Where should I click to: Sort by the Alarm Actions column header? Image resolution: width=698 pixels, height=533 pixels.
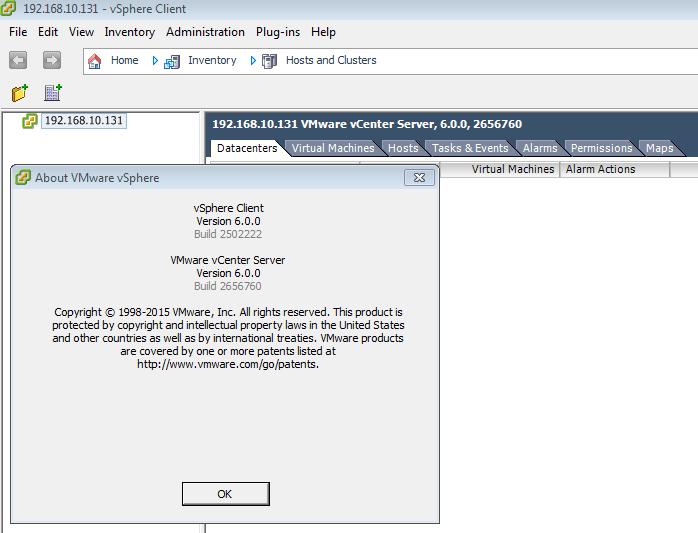coord(614,169)
